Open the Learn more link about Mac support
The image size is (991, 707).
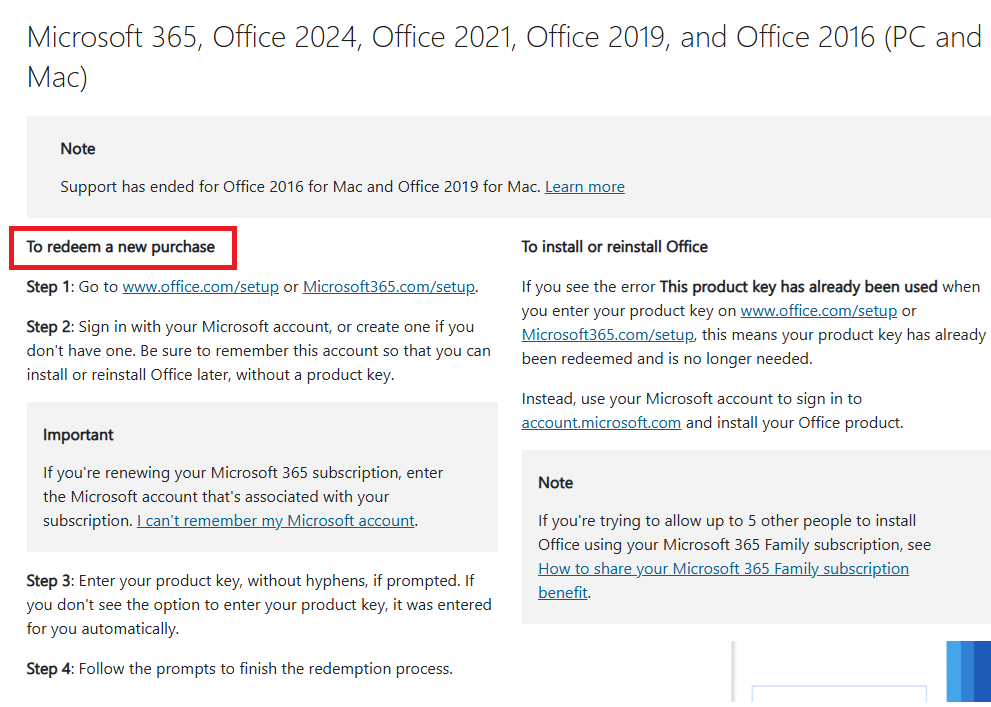coord(585,186)
